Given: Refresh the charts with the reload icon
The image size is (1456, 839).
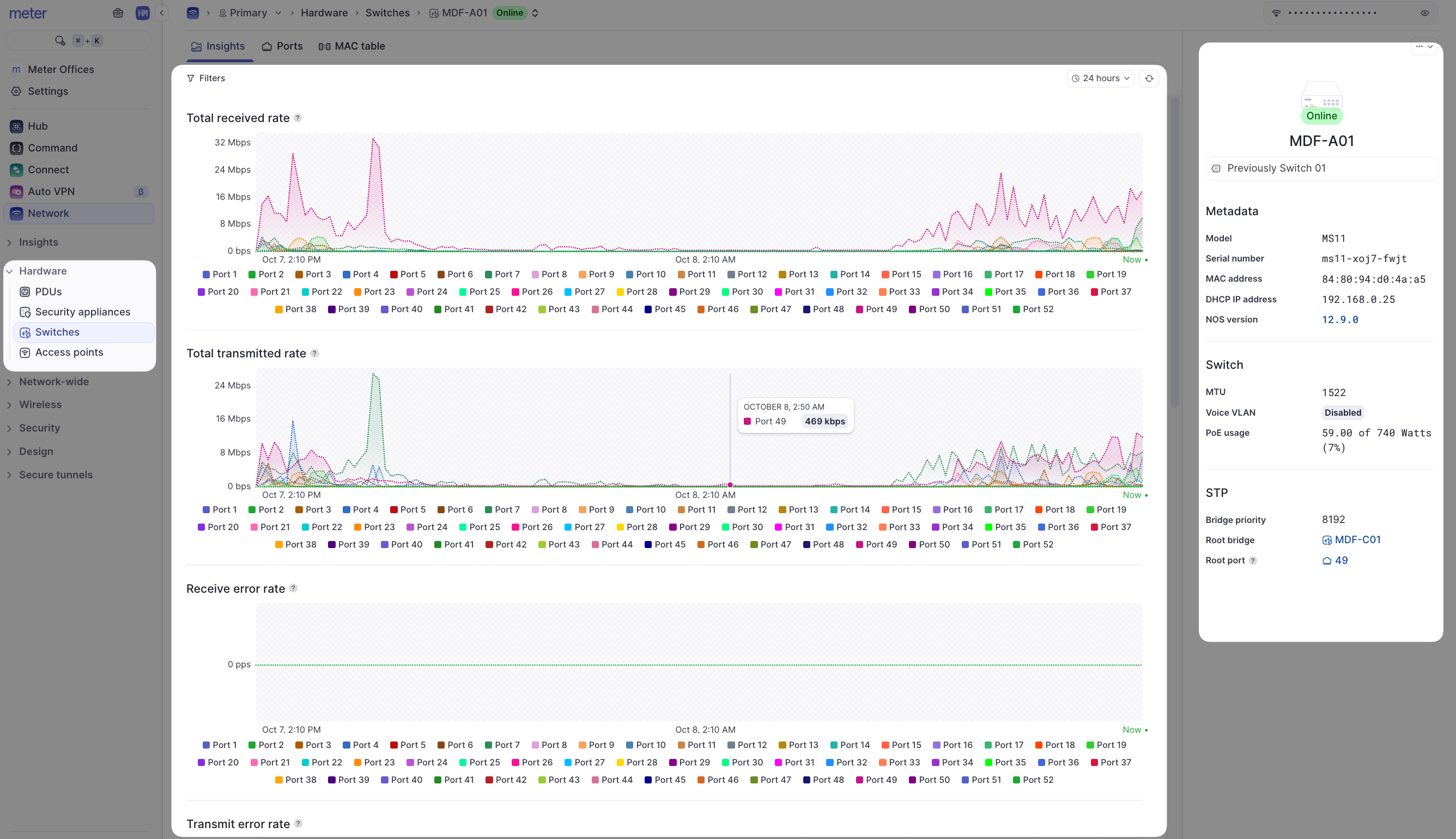Looking at the screenshot, I should [1149, 78].
